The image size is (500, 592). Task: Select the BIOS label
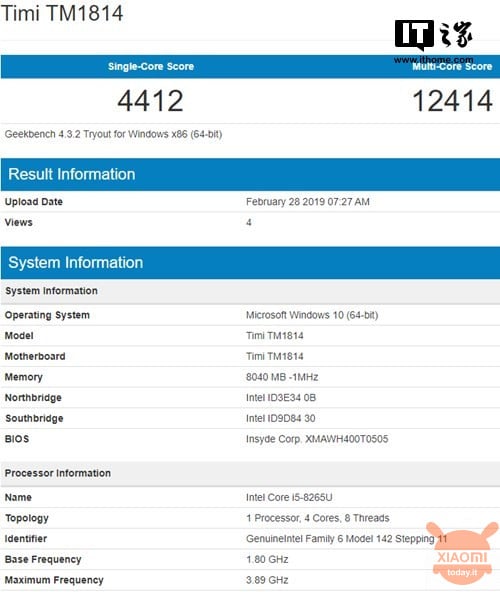point(17,439)
